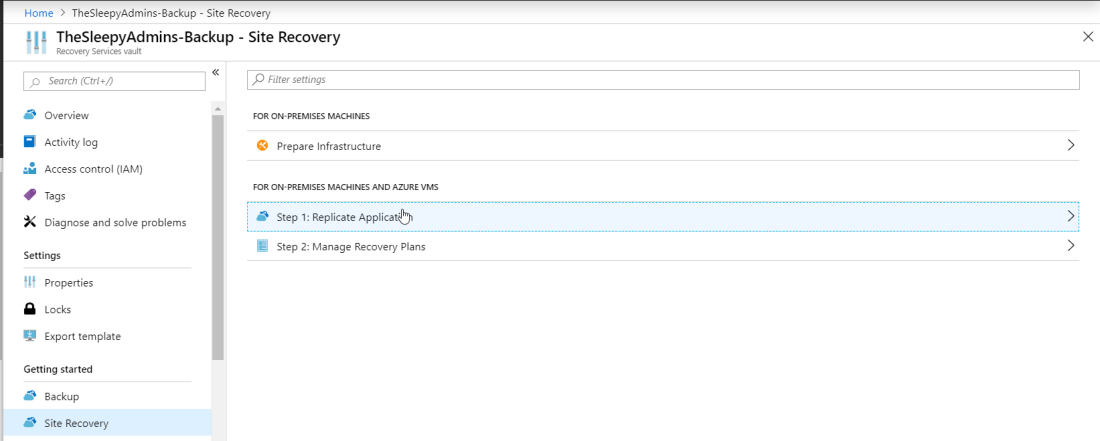
Task: Expand Step 1 Replicate Application chevron
Action: [1070, 216]
